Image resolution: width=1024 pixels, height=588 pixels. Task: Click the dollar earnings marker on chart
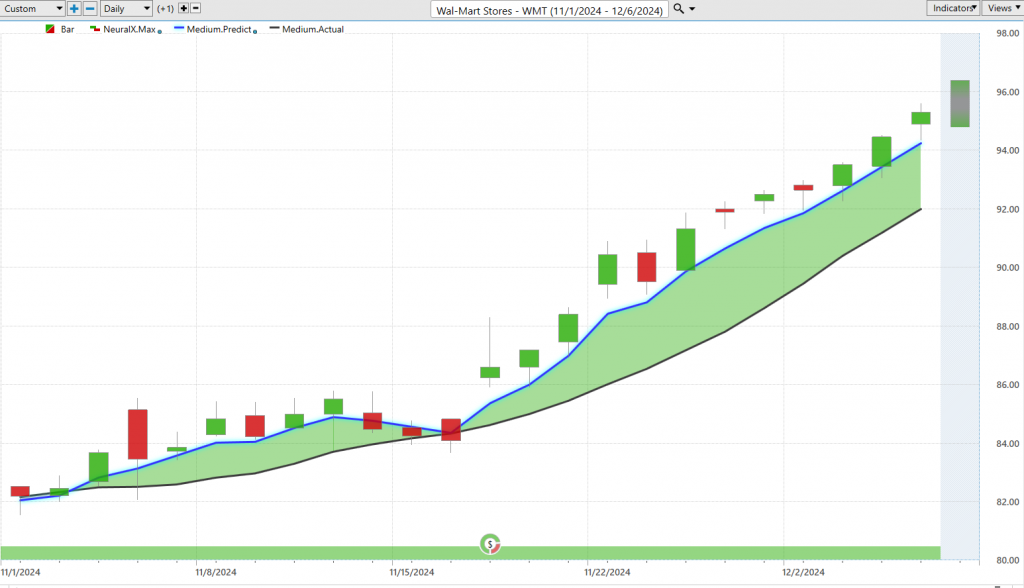(490, 543)
